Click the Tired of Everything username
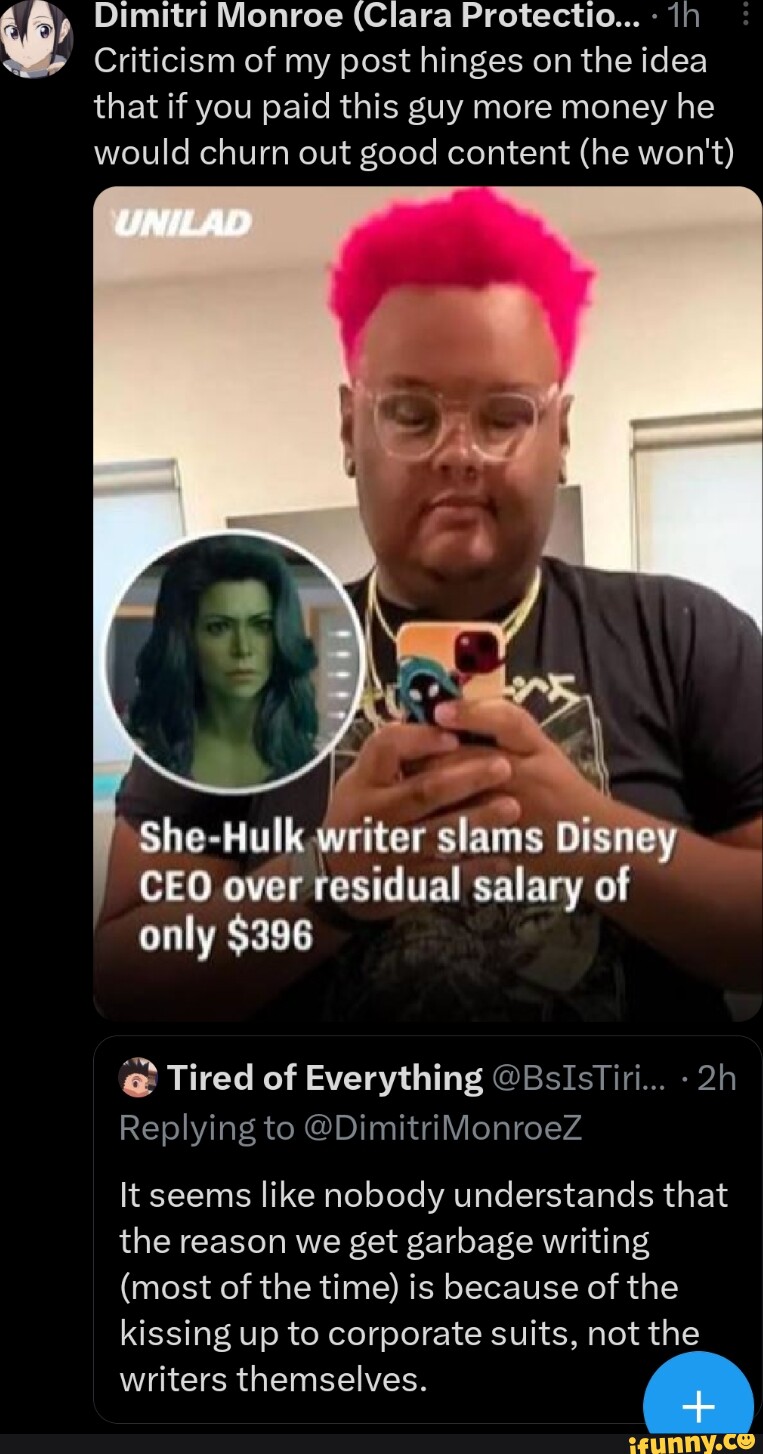The width and height of the screenshot is (763, 1454). click(325, 1078)
